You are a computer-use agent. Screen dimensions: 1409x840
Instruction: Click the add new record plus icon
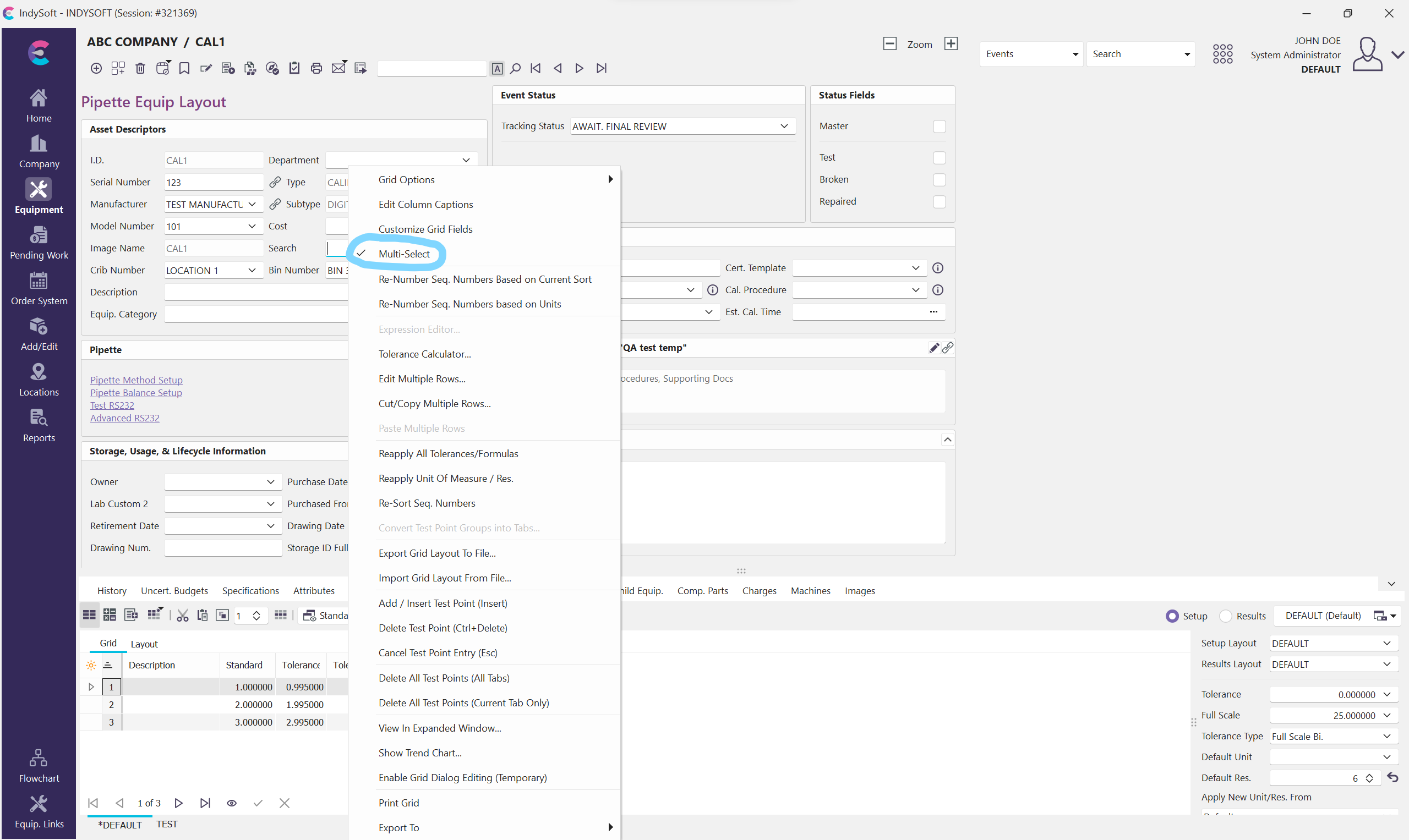96,68
